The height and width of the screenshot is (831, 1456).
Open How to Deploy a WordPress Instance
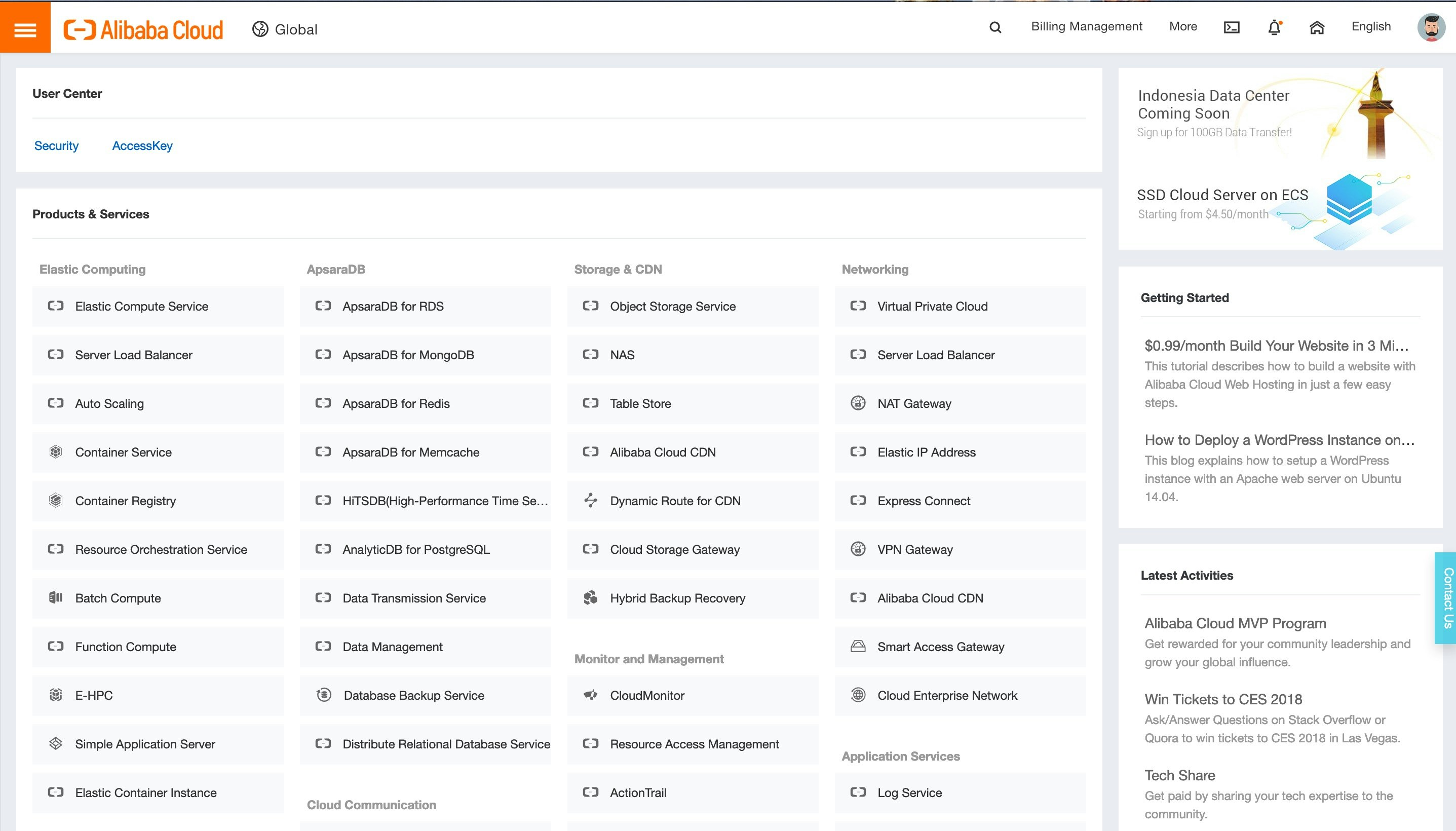(1279, 439)
